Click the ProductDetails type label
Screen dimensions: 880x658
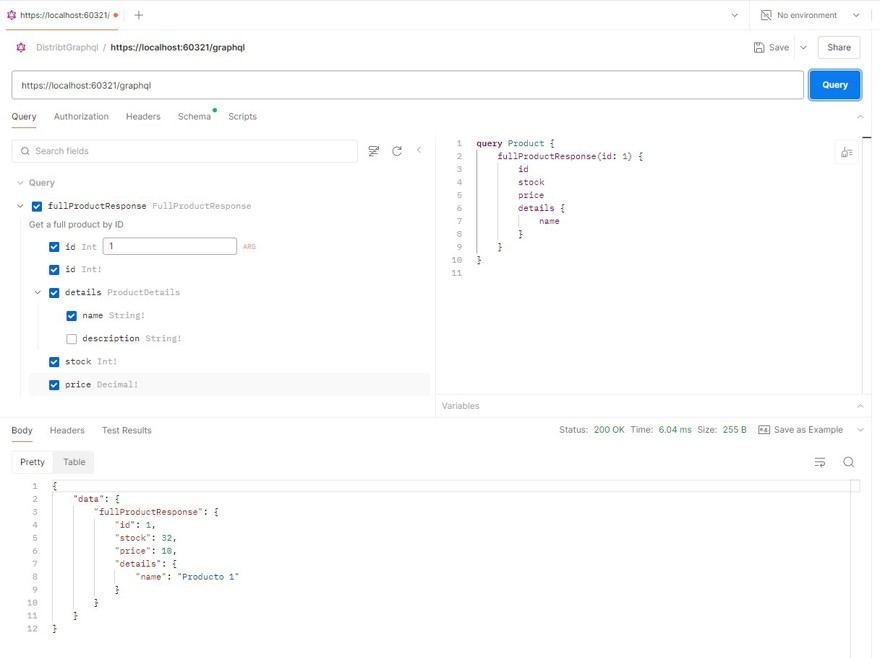[144, 293]
